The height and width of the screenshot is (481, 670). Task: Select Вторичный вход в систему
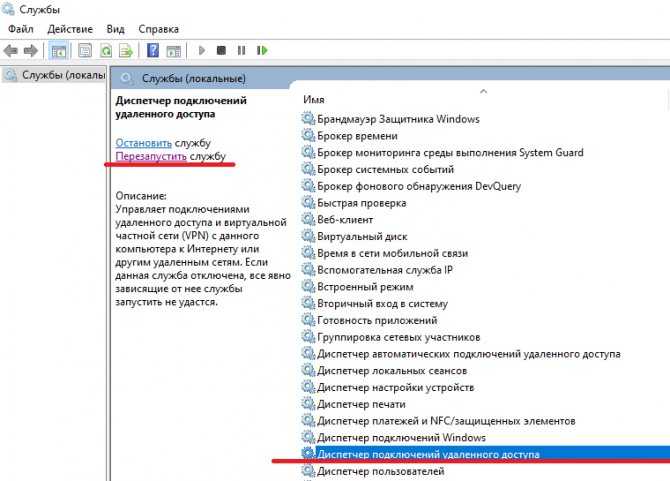(382, 304)
